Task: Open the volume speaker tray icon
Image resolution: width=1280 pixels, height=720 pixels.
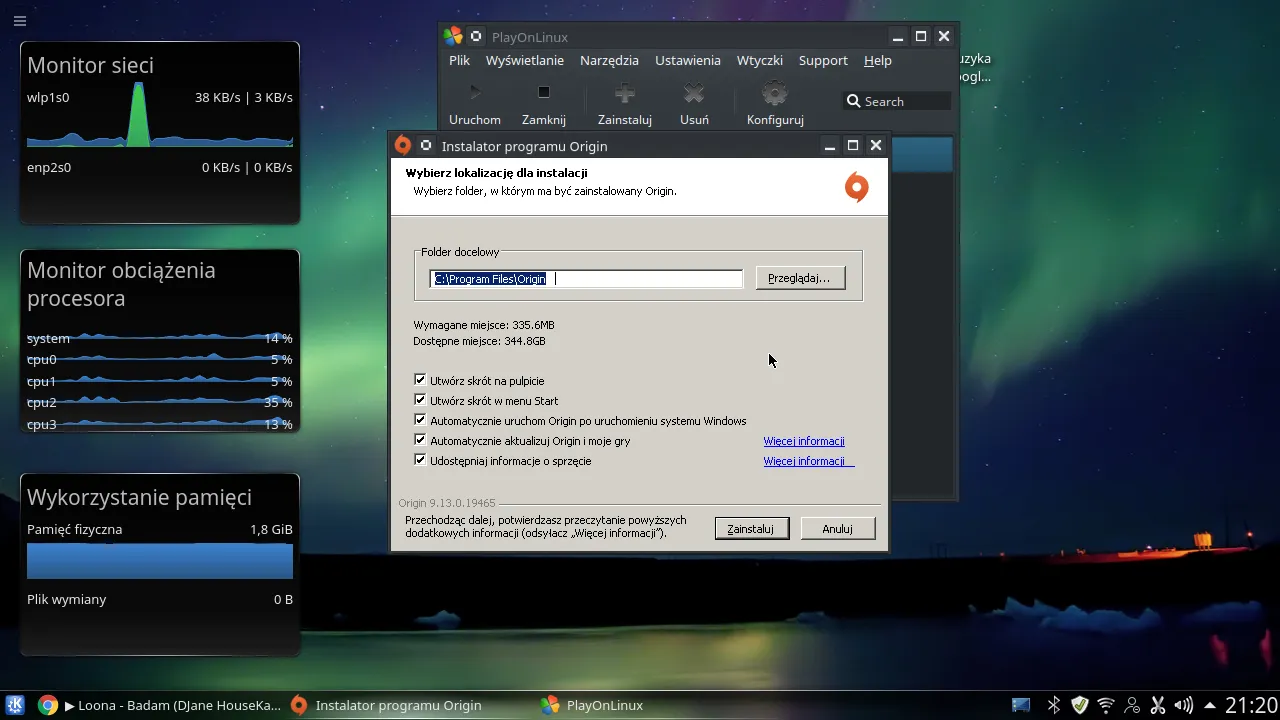Action: pos(1184,705)
